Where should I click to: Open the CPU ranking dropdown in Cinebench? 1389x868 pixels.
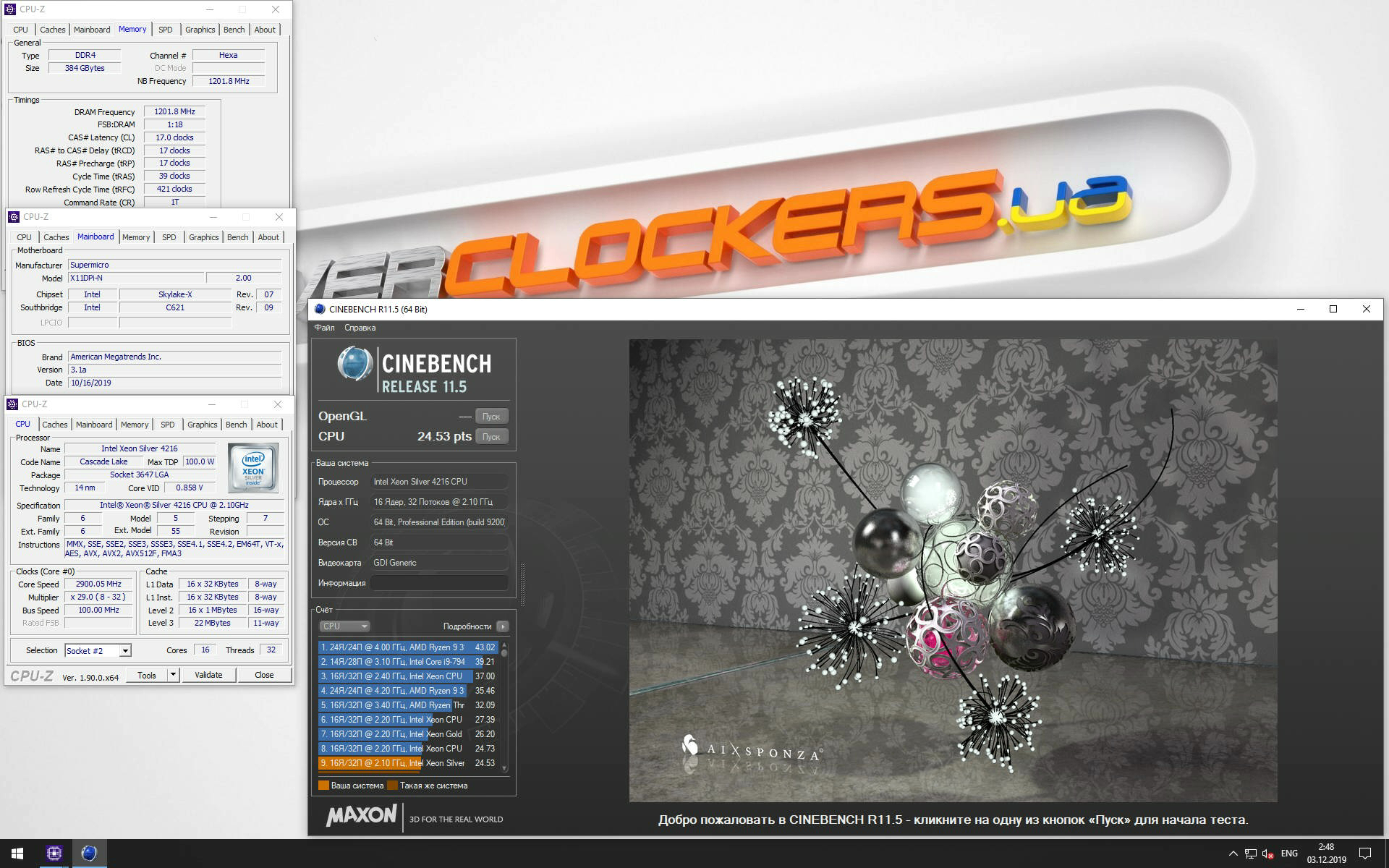(344, 626)
